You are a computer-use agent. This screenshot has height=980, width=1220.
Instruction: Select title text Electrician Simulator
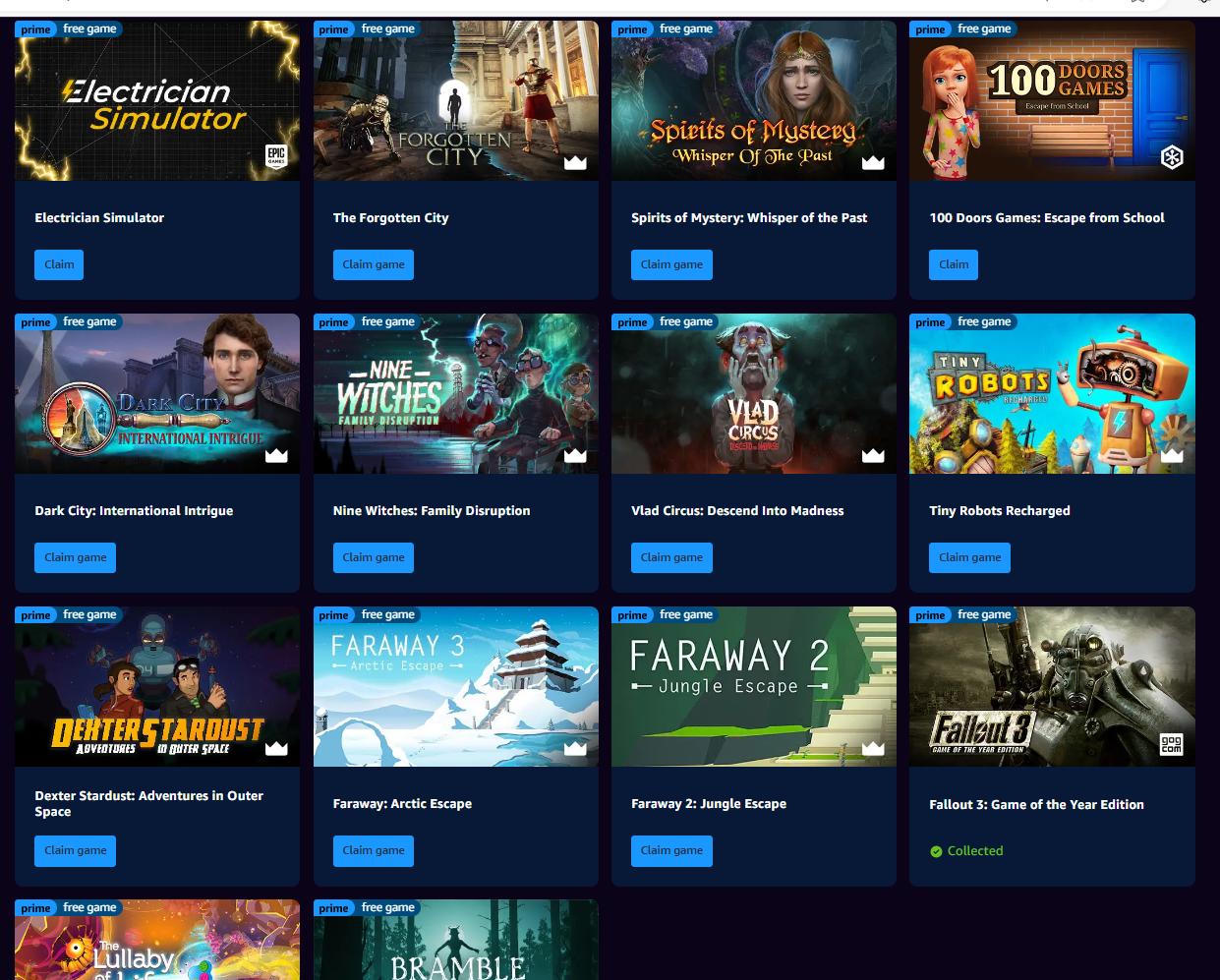pyautogui.click(x=99, y=218)
